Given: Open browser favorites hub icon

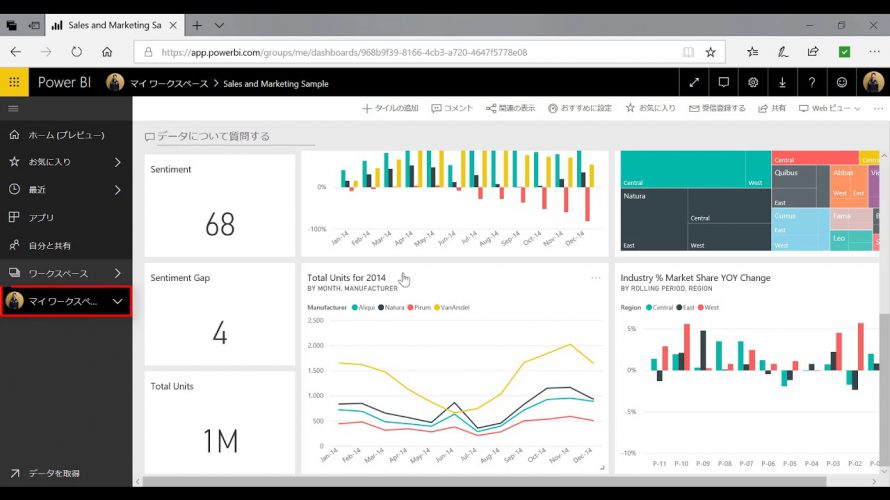Looking at the screenshot, I should point(753,52).
